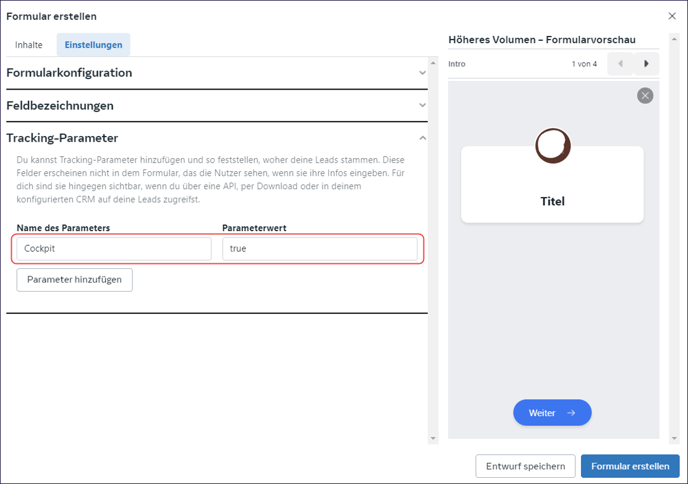Expand the Feldbezeichnungen section
This screenshot has width=688, height=484.
pos(217,105)
